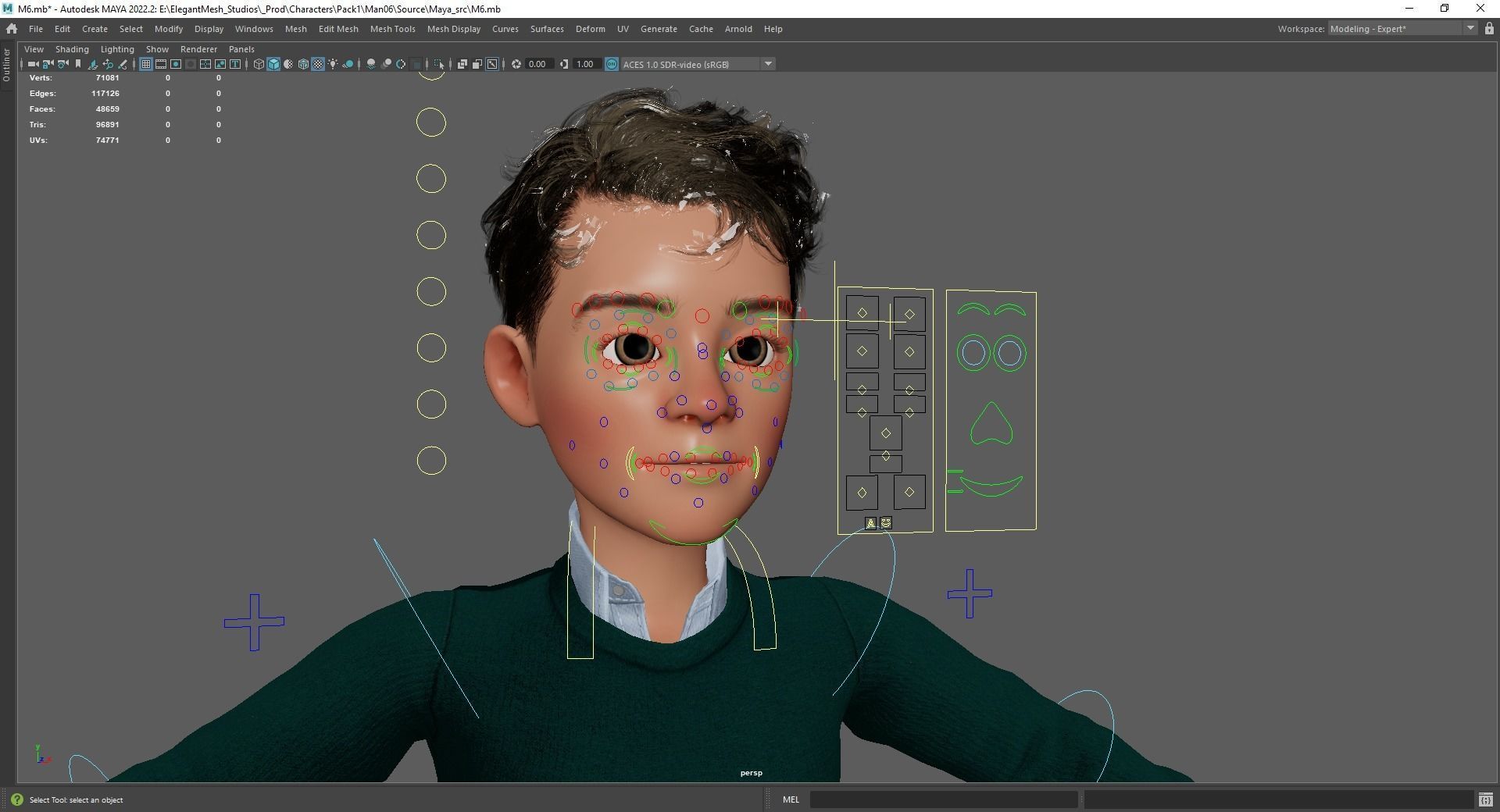Click the X-Ray Joints icon
Viewport: 1500px width, 812px height.
[492, 64]
